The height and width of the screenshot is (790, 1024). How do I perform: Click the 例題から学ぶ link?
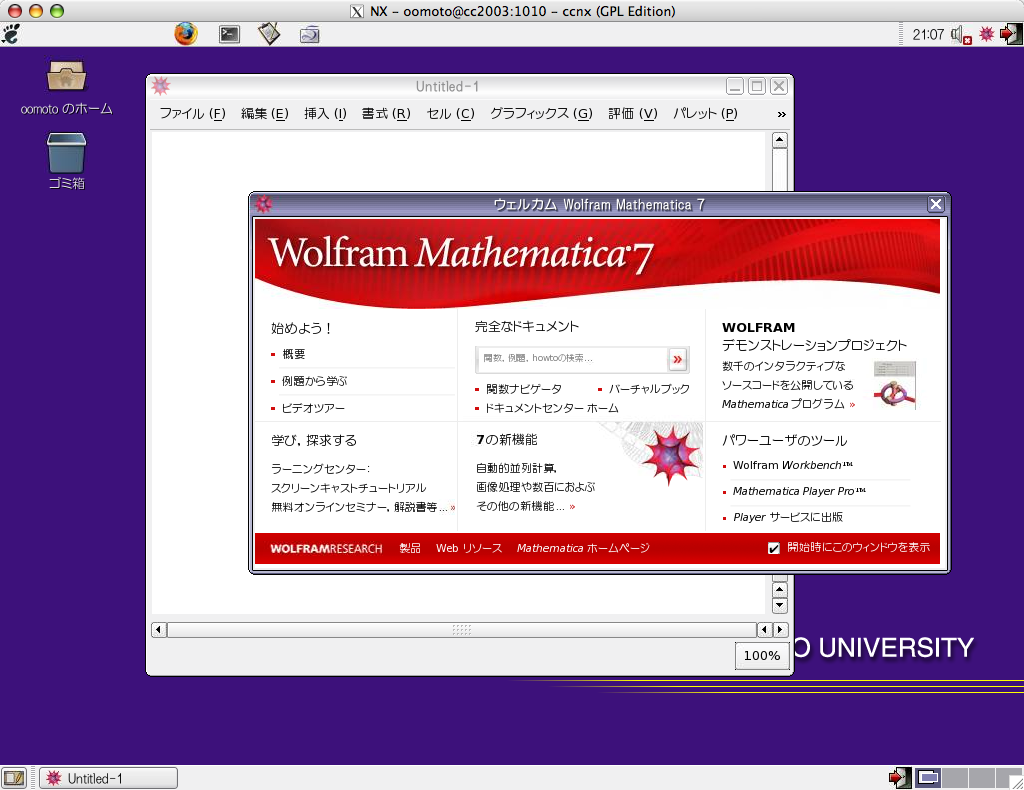click(x=314, y=381)
